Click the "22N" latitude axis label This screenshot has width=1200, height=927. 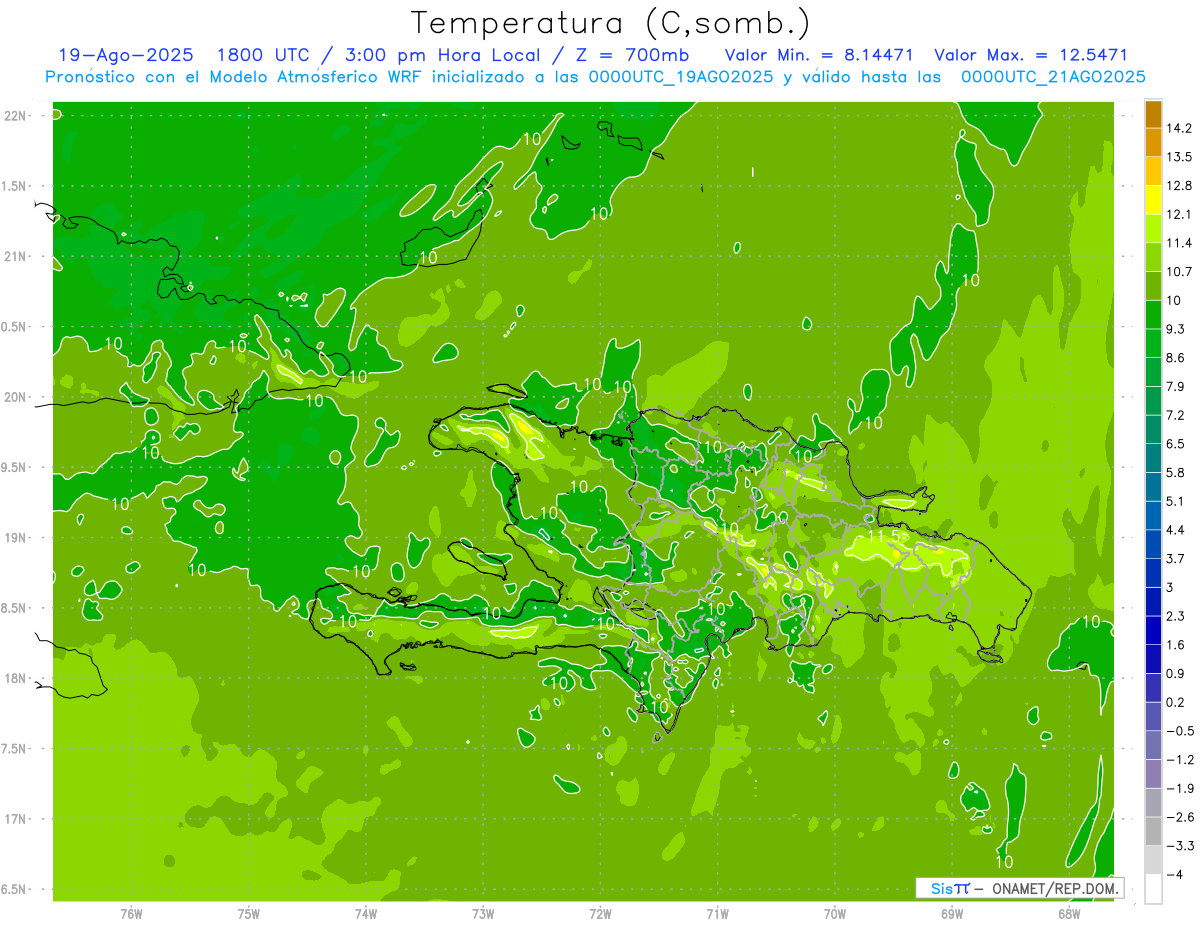pyautogui.click(x=16, y=116)
